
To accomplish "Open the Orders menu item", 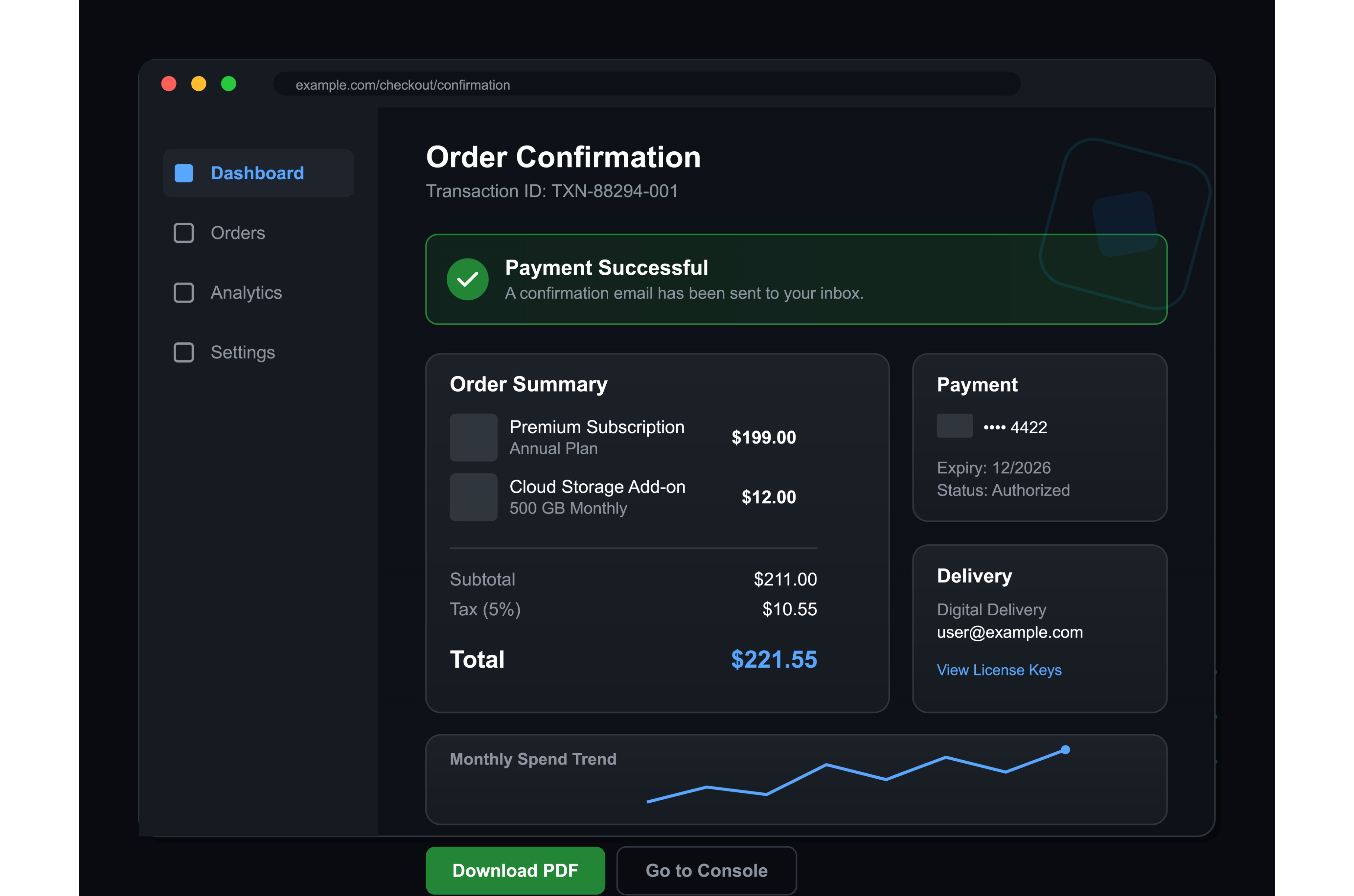I will click(237, 233).
